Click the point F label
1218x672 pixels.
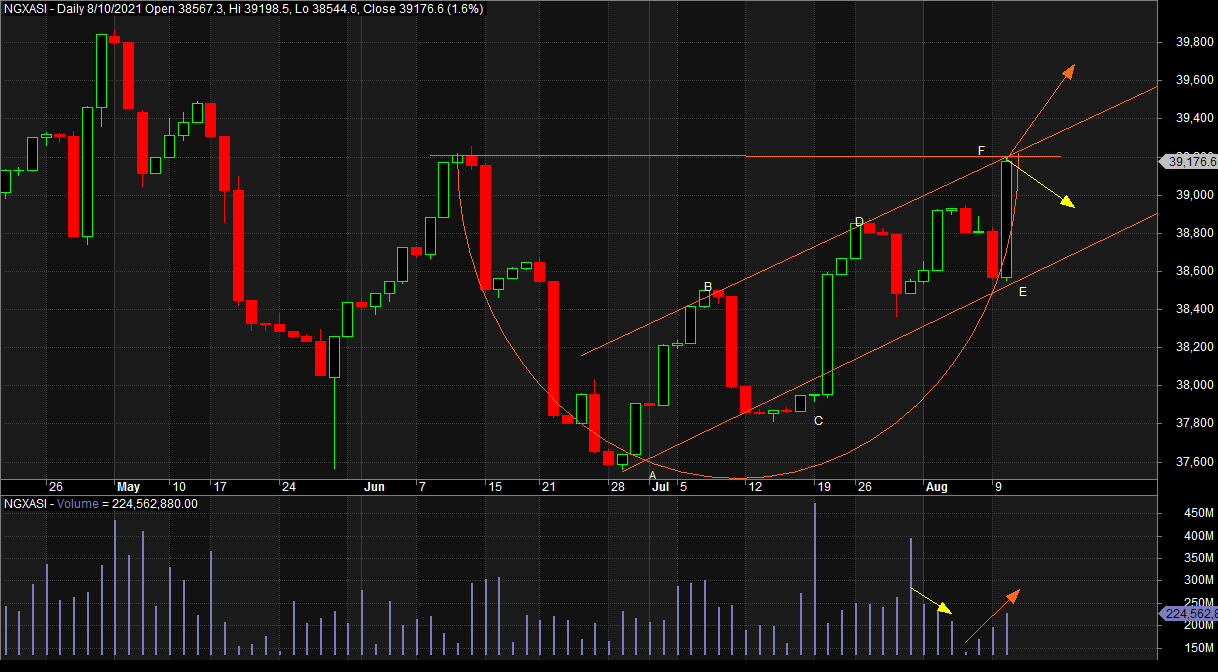(x=982, y=150)
